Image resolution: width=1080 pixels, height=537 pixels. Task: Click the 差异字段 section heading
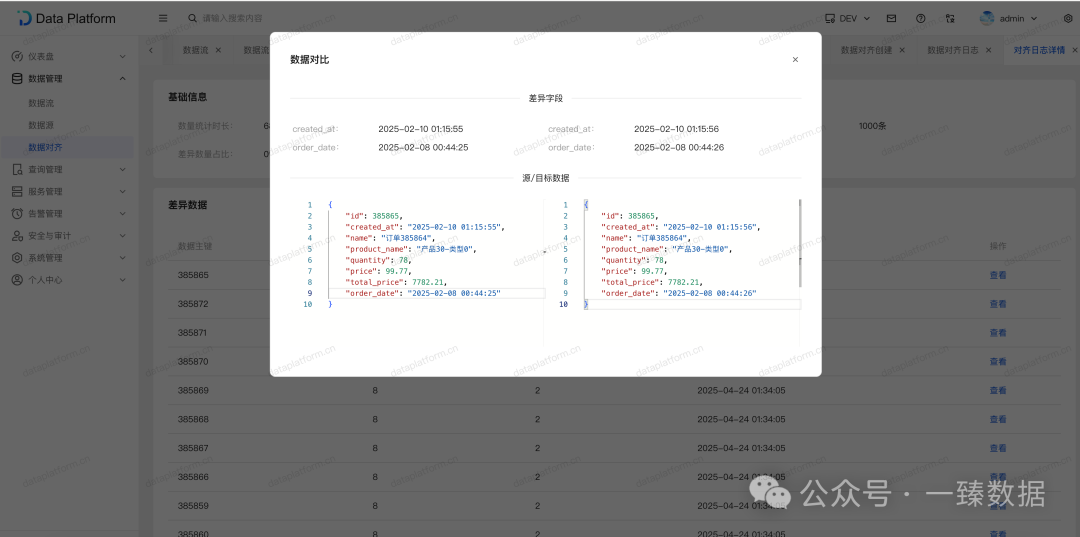coord(546,98)
